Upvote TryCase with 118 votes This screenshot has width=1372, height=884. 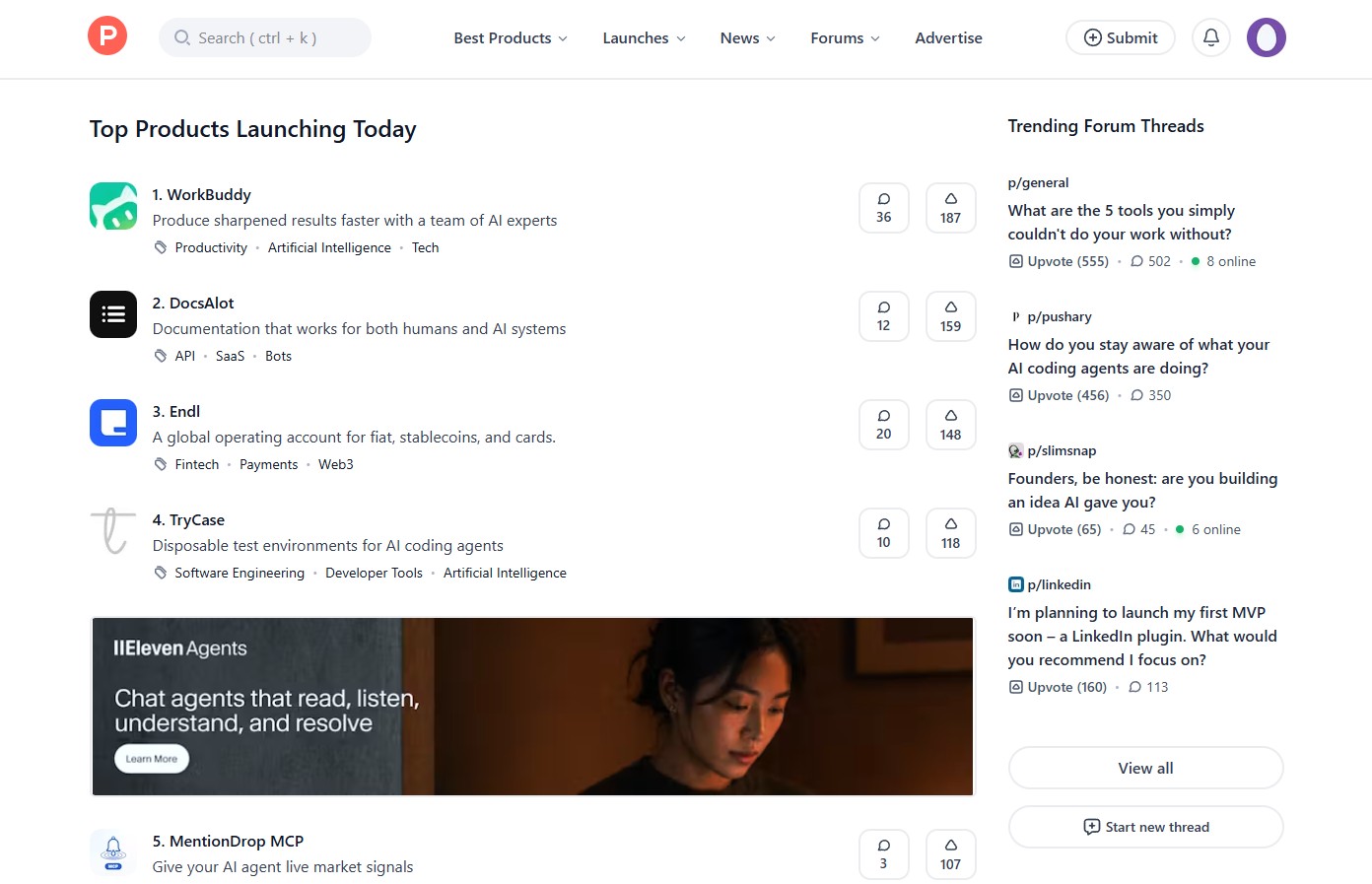click(951, 533)
